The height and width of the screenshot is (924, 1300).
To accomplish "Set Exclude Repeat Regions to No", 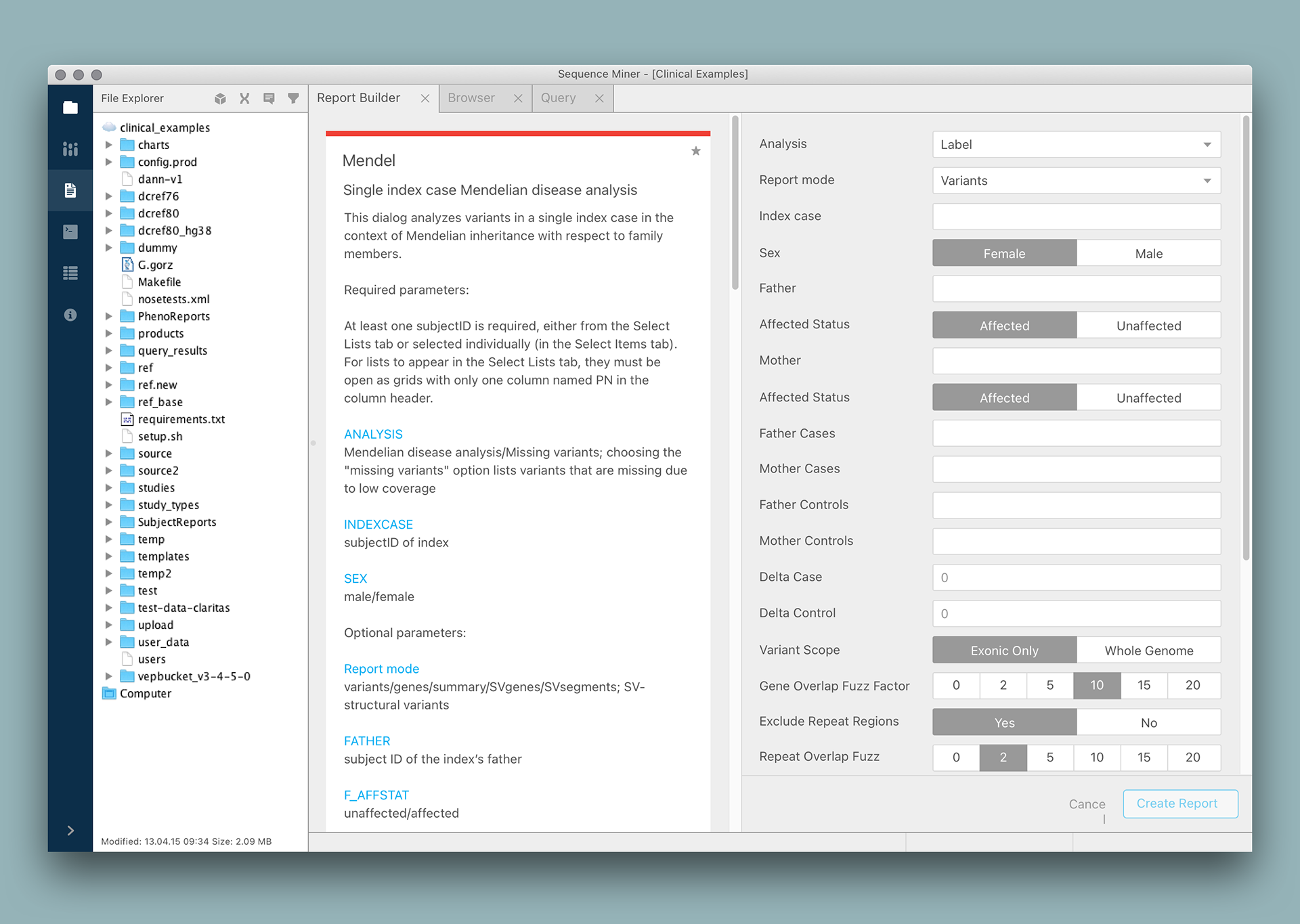I will [1148, 722].
